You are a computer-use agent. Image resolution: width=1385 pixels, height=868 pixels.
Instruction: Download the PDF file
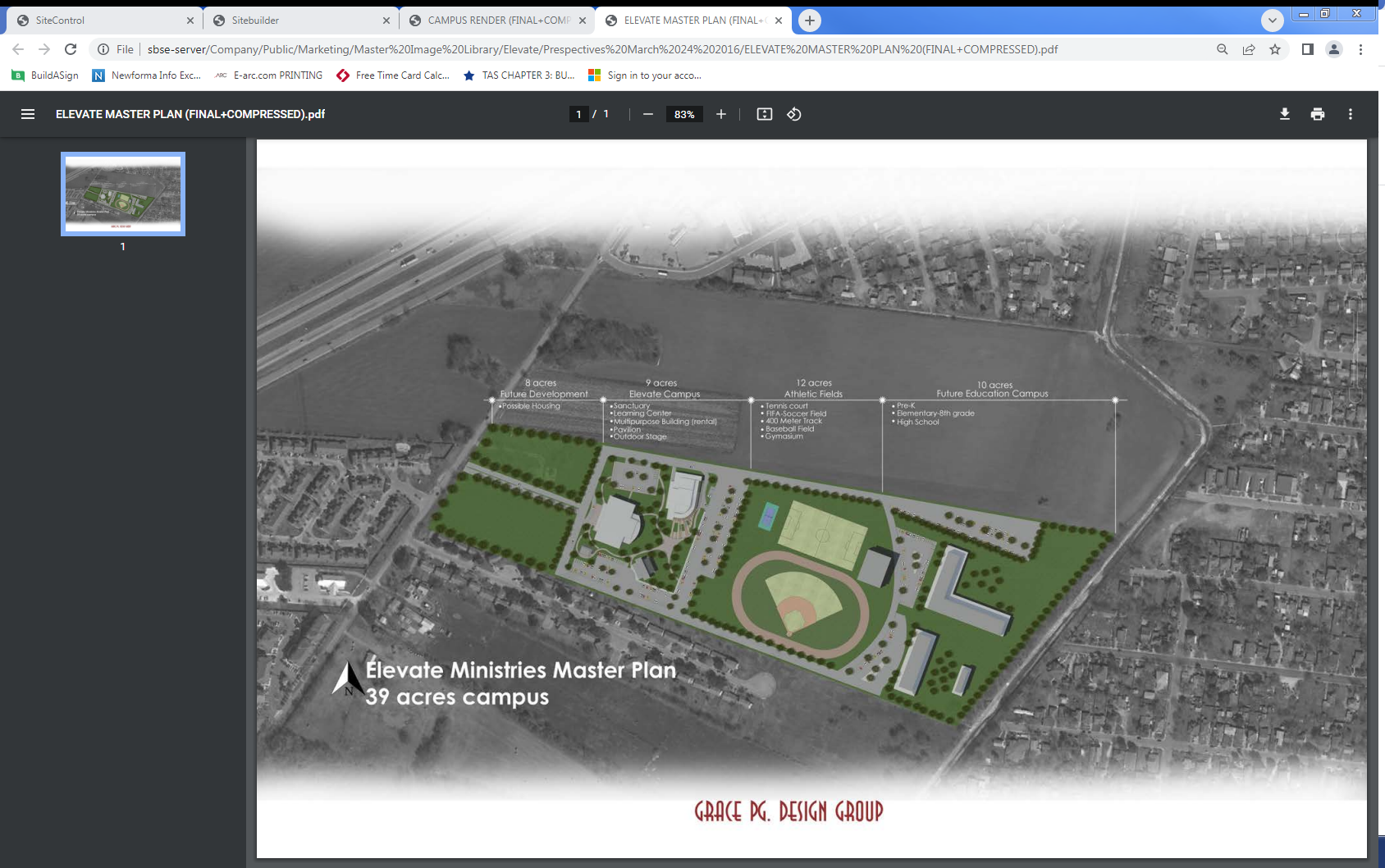point(1285,114)
